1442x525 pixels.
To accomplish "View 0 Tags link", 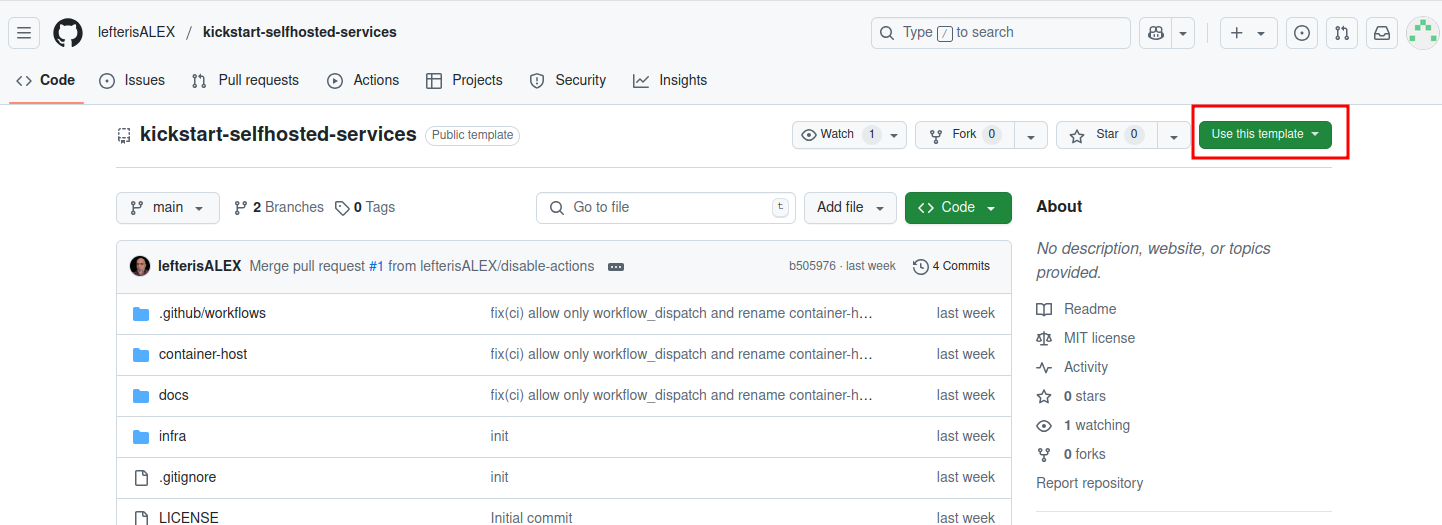I will pos(365,208).
